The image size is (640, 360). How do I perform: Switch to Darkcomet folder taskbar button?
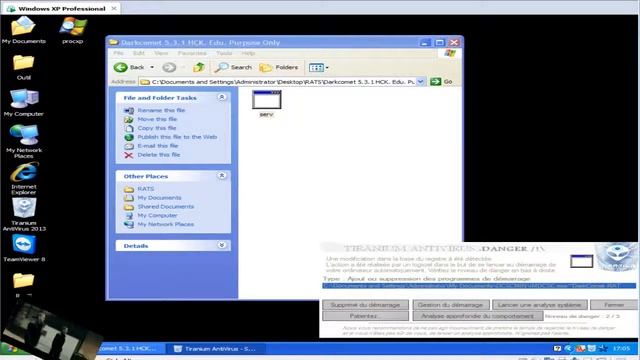[132, 349]
